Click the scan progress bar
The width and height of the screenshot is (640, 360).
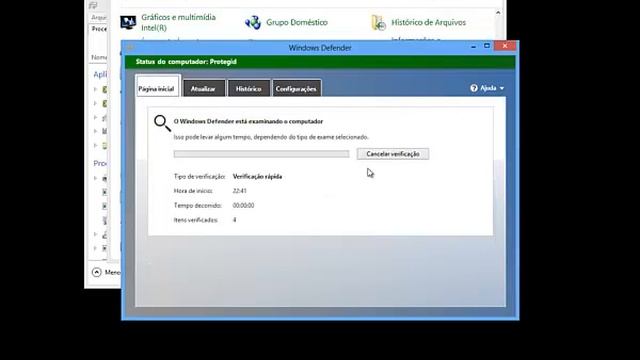(261, 154)
